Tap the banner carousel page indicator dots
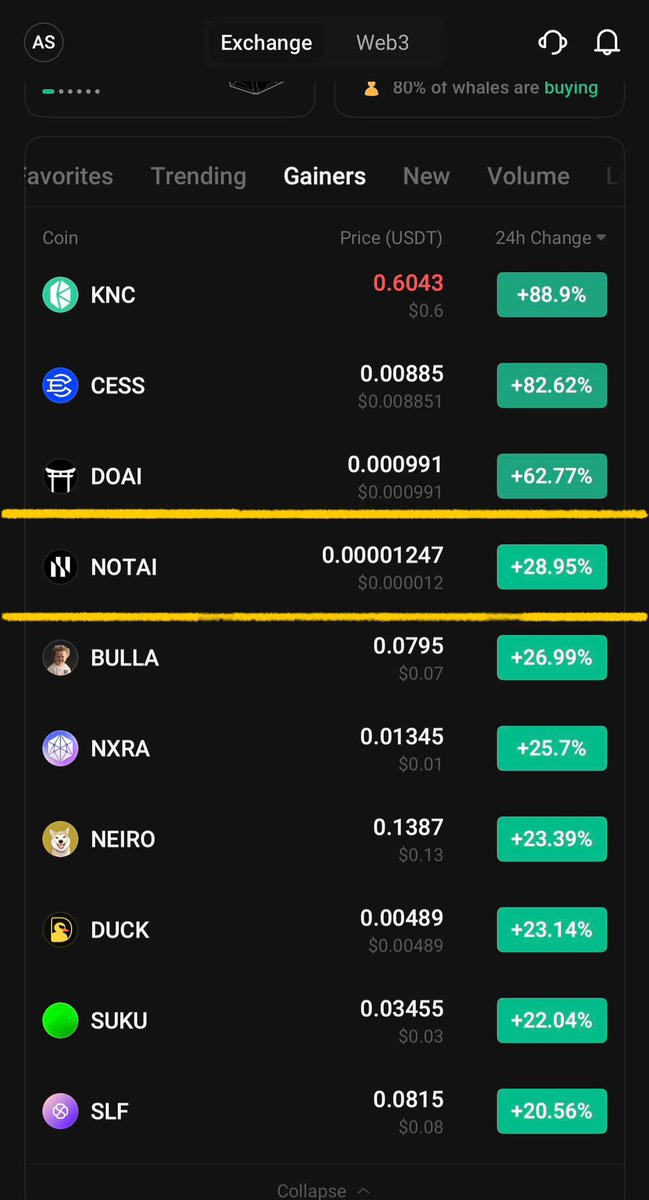The image size is (649, 1200). (x=71, y=91)
